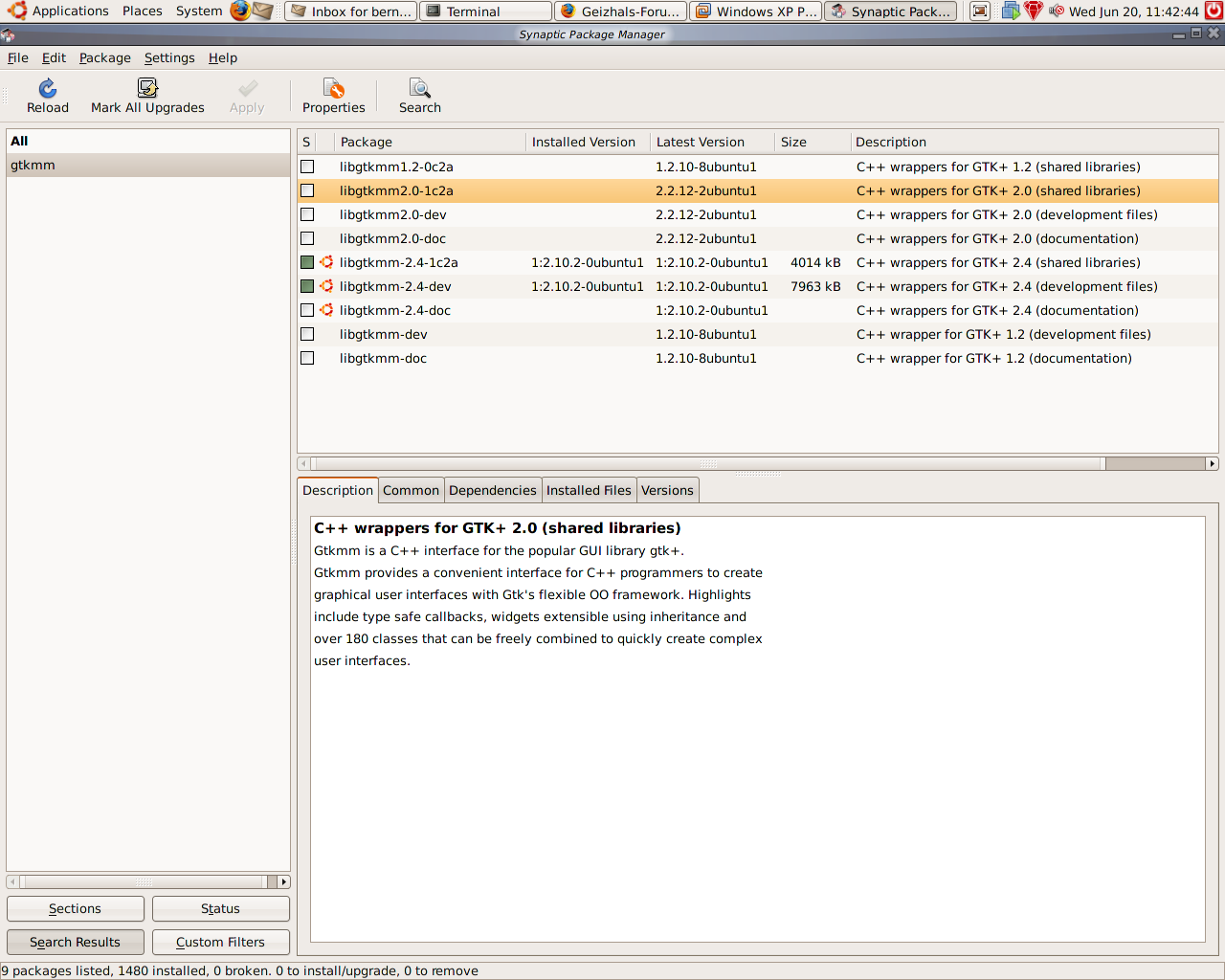1225x980 pixels.
Task: Toggle status checkbox for libgtkmm2.0-doc
Action: pyautogui.click(x=307, y=238)
